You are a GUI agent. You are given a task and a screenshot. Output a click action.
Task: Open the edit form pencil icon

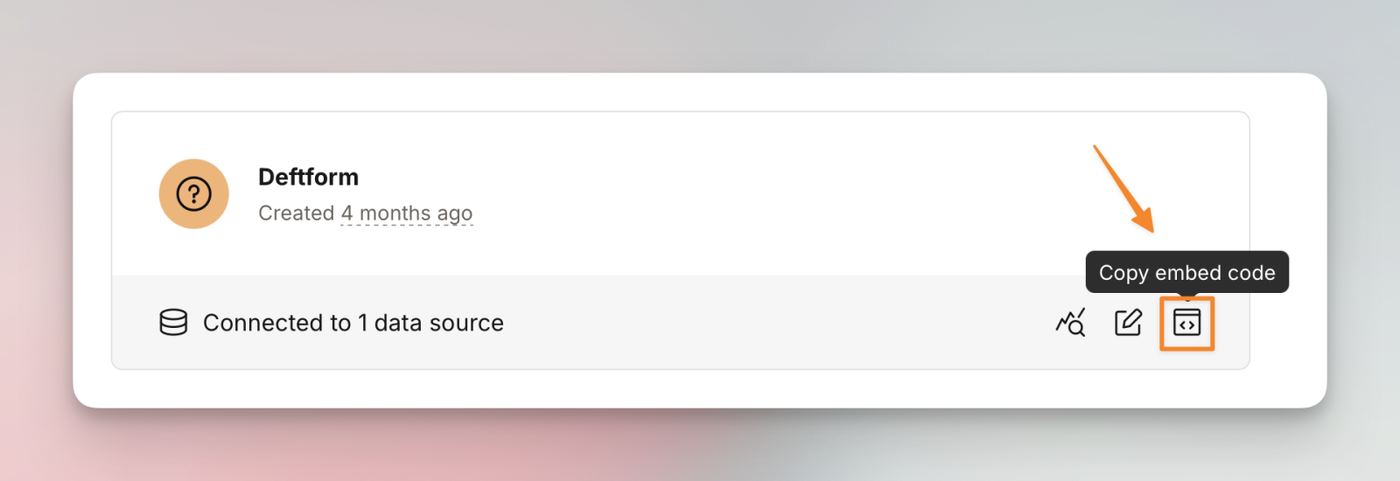point(1128,323)
